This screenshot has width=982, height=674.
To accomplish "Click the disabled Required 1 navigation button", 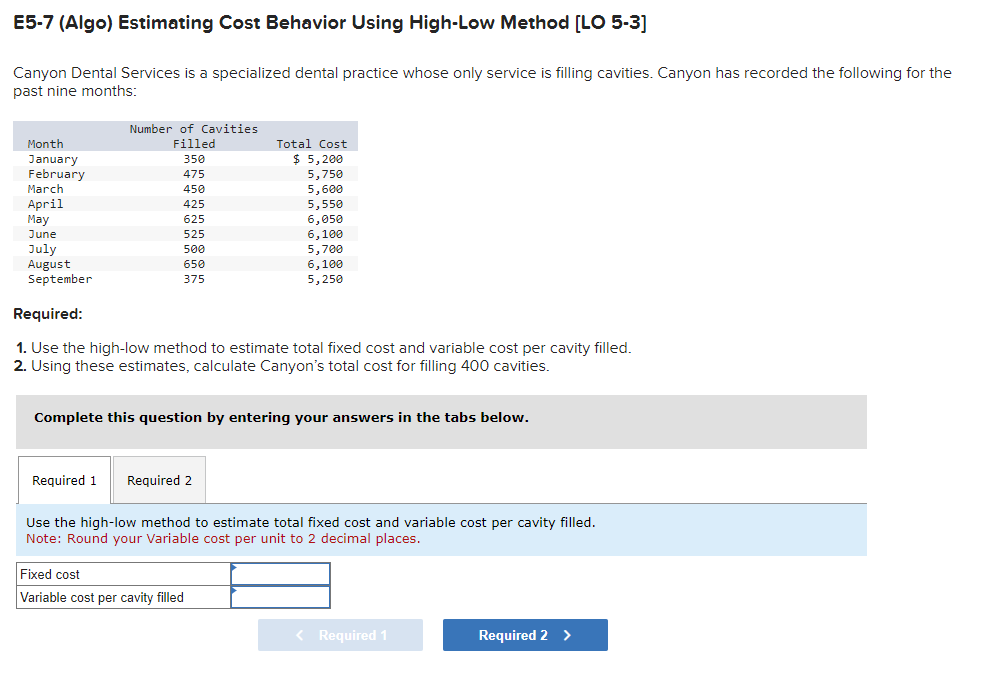I will point(340,634).
